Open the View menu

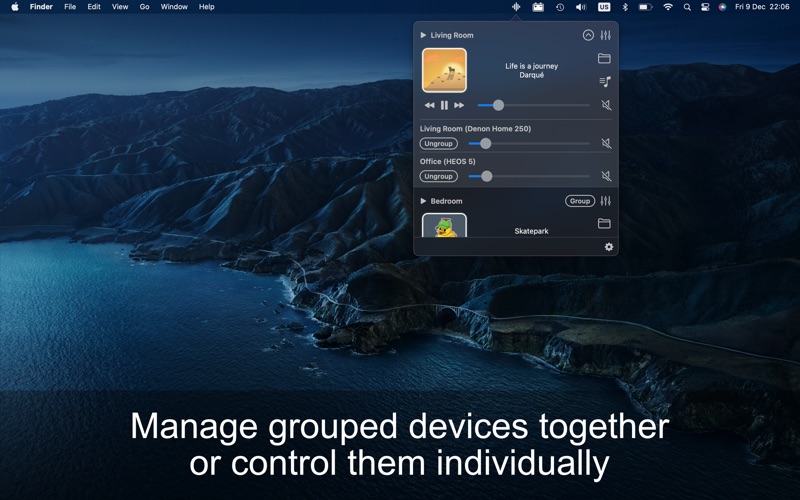(120, 7)
